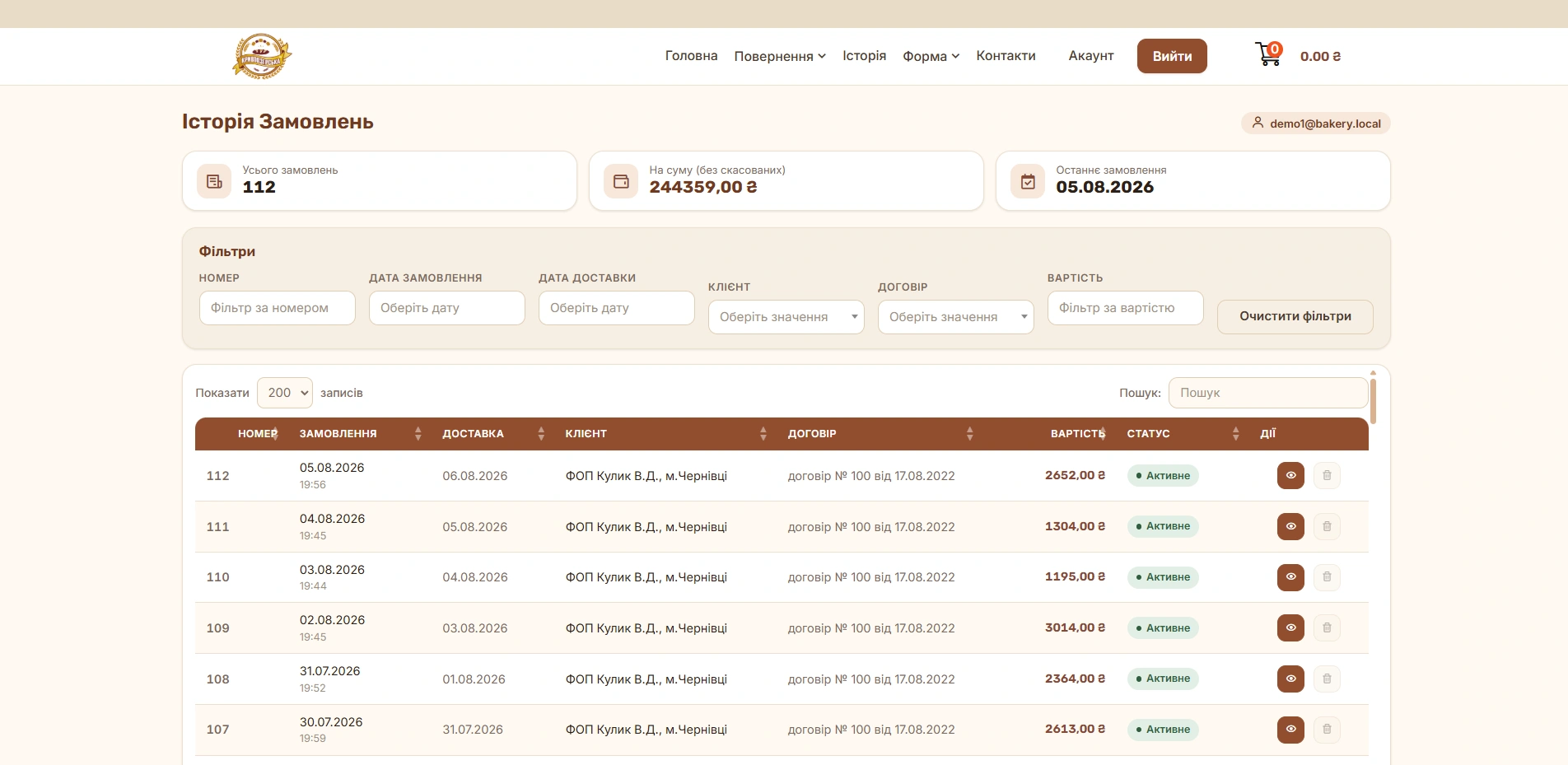Viewport: 1568px width, 765px height.
Task: Sort by СТАТУС column arrows
Action: click(1236, 434)
